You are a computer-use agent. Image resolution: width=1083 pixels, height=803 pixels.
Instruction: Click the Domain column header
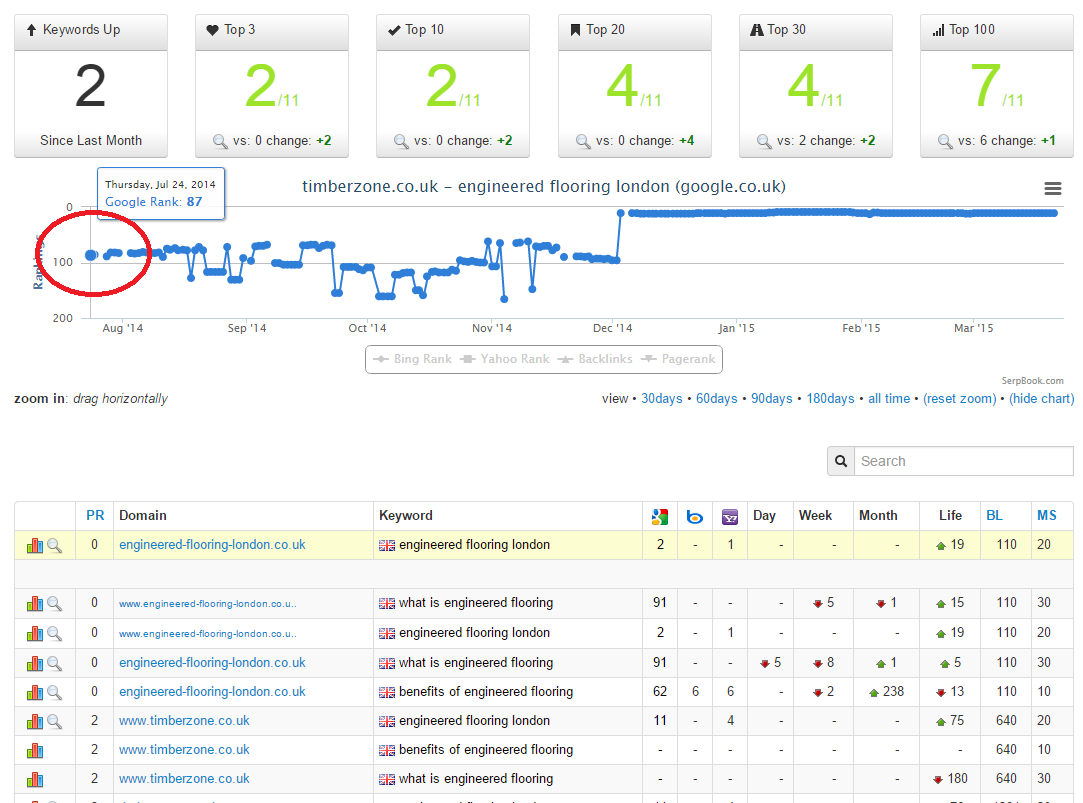[x=143, y=516]
